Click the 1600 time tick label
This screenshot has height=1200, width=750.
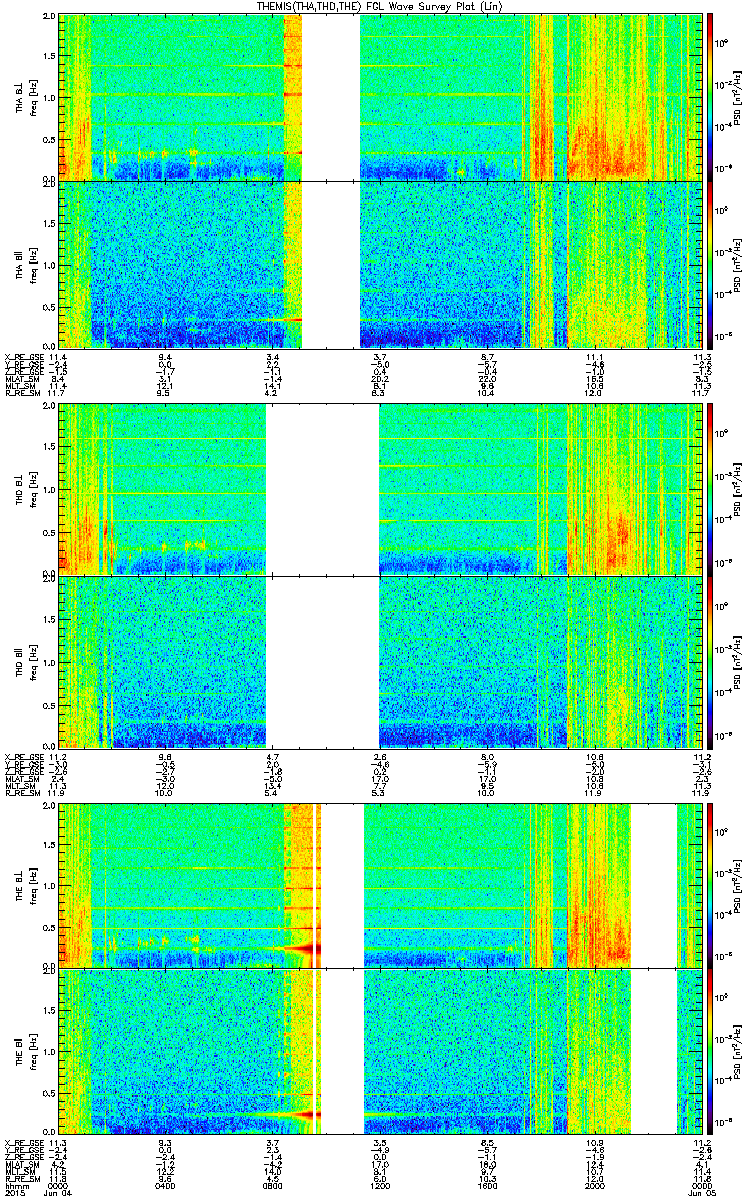[487, 1185]
